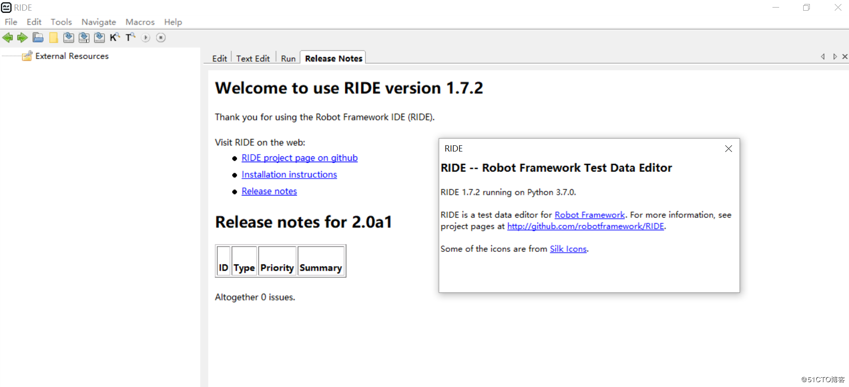849x387 pixels.
Task: Open RIDE project page on github link
Action: [299, 158]
